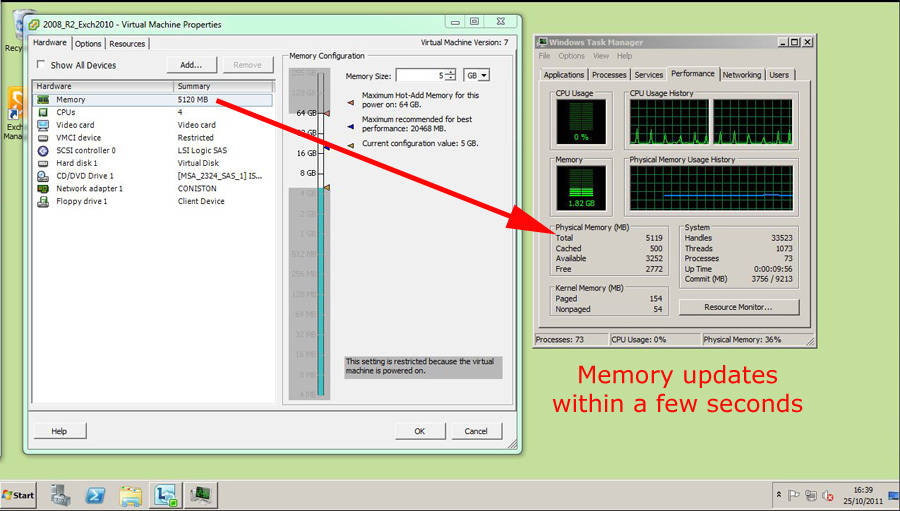
Task: Open Task Manager View menu
Action: [601, 56]
